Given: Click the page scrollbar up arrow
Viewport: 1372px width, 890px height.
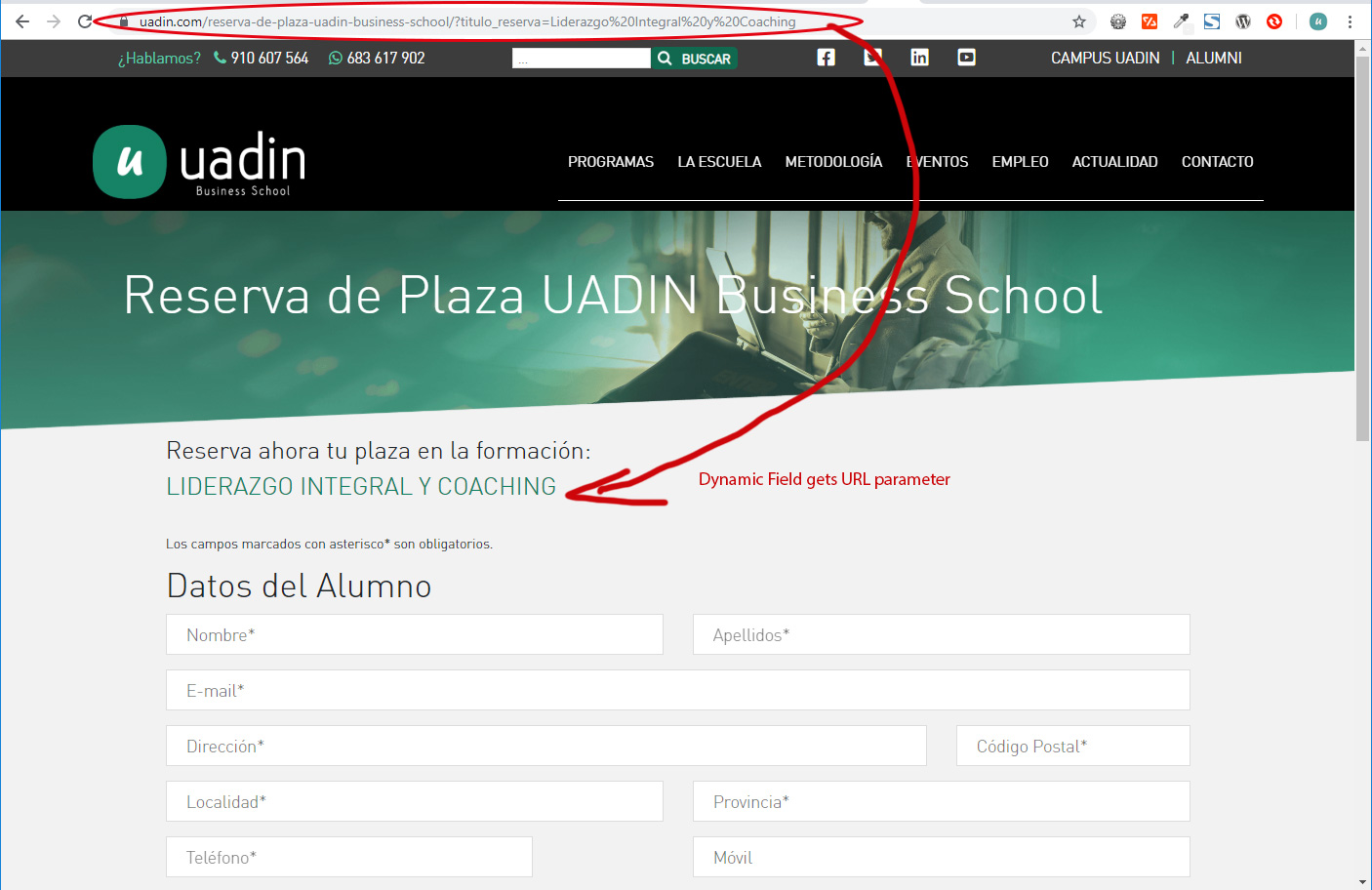Looking at the screenshot, I should pos(1363,47).
